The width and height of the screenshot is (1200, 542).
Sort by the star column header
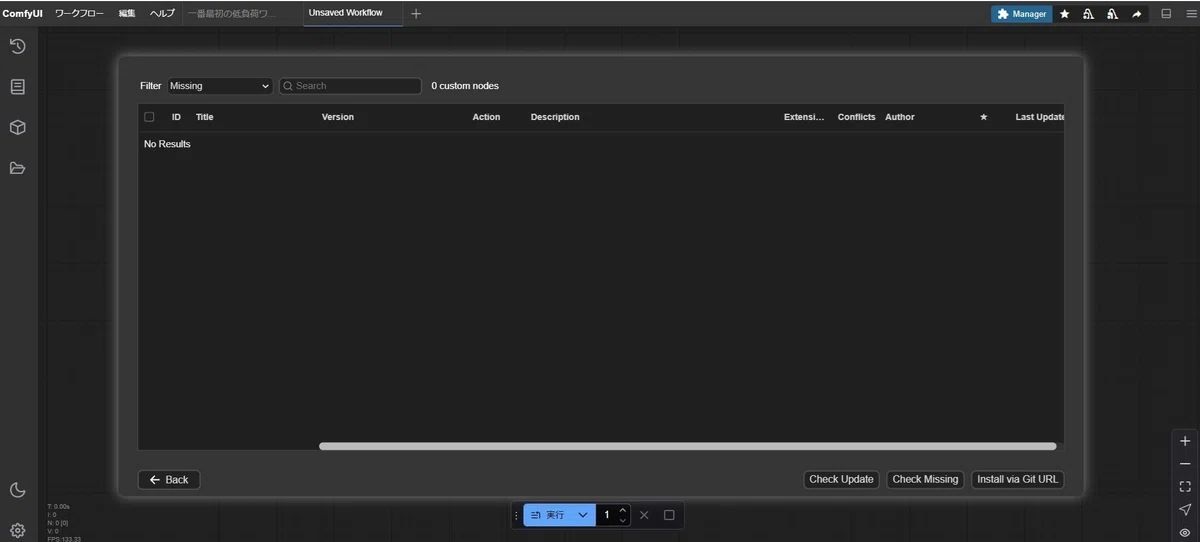point(983,117)
